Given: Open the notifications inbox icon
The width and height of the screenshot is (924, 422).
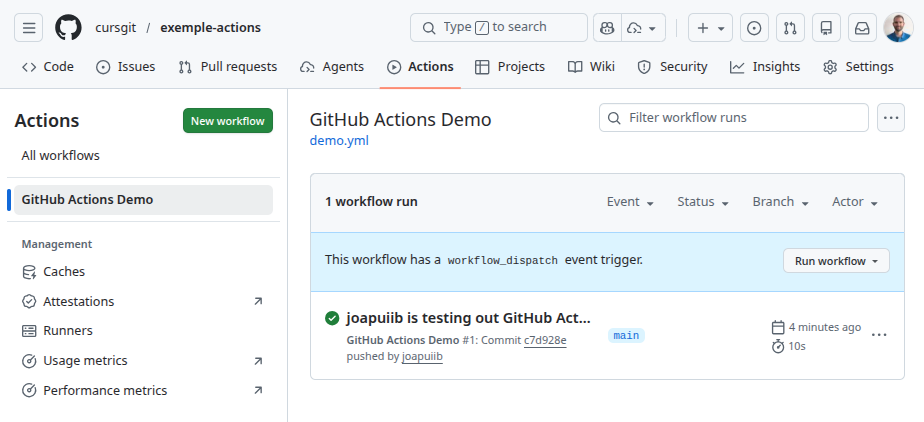Looking at the screenshot, I should [x=862, y=28].
